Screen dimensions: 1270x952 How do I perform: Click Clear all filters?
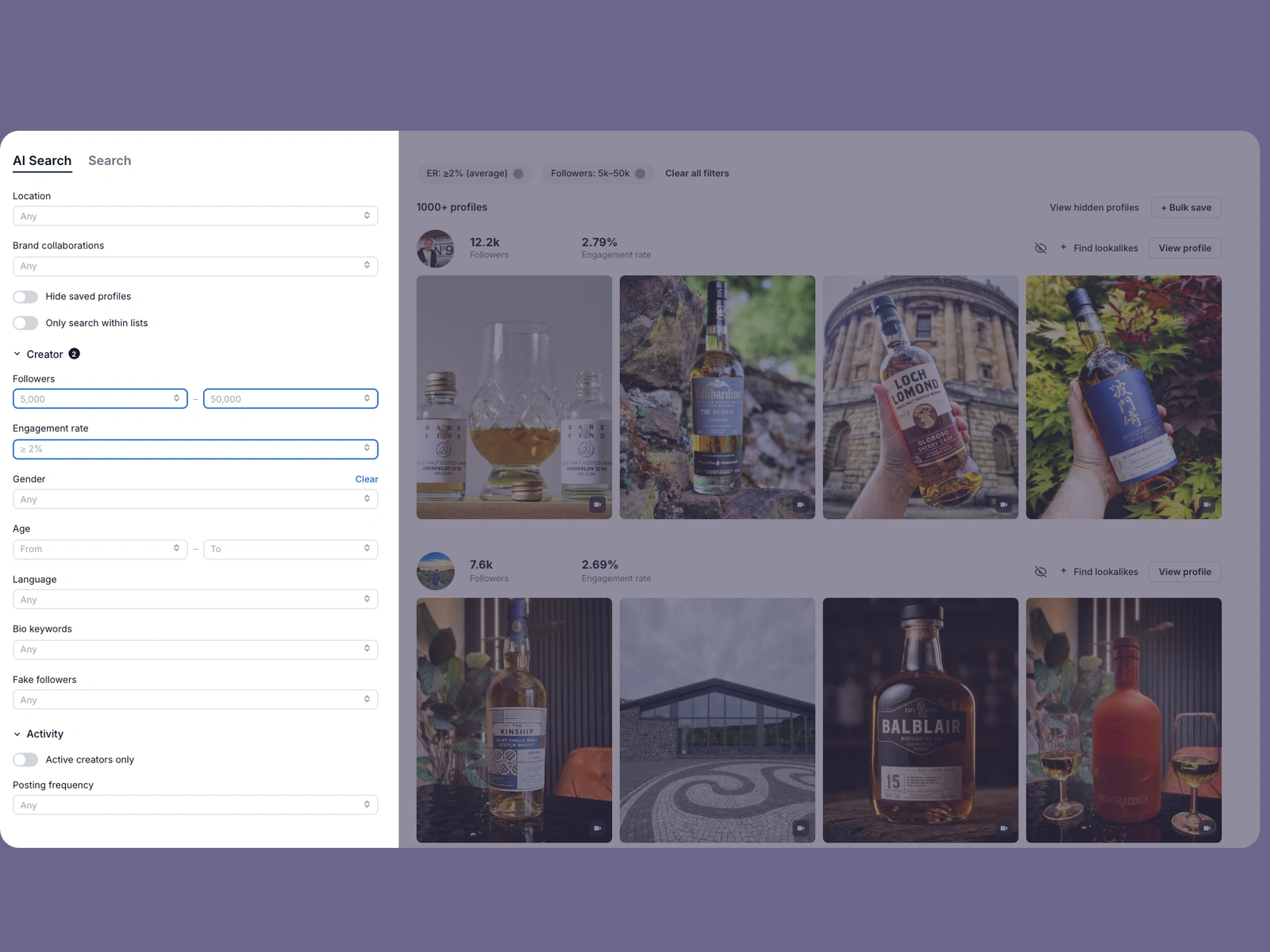(x=697, y=173)
